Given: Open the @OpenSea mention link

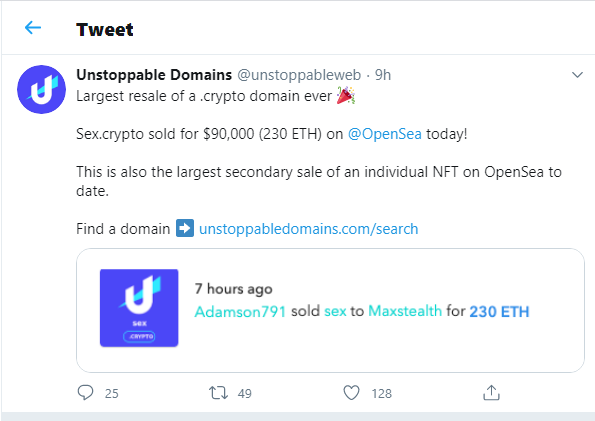Looking at the screenshot, I should 384,134.
